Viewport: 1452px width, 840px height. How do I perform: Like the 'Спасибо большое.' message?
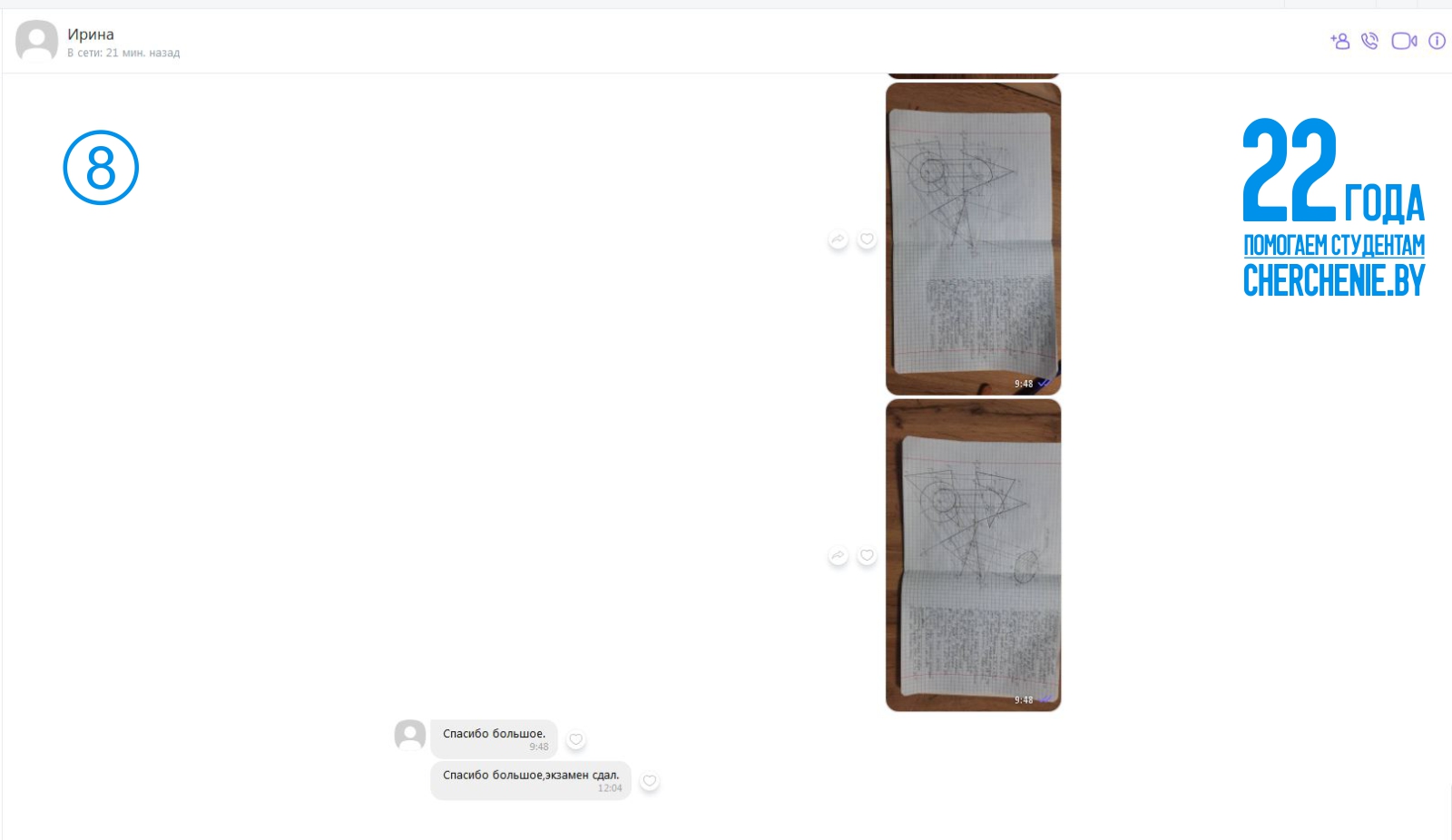[x=575, y=739]
